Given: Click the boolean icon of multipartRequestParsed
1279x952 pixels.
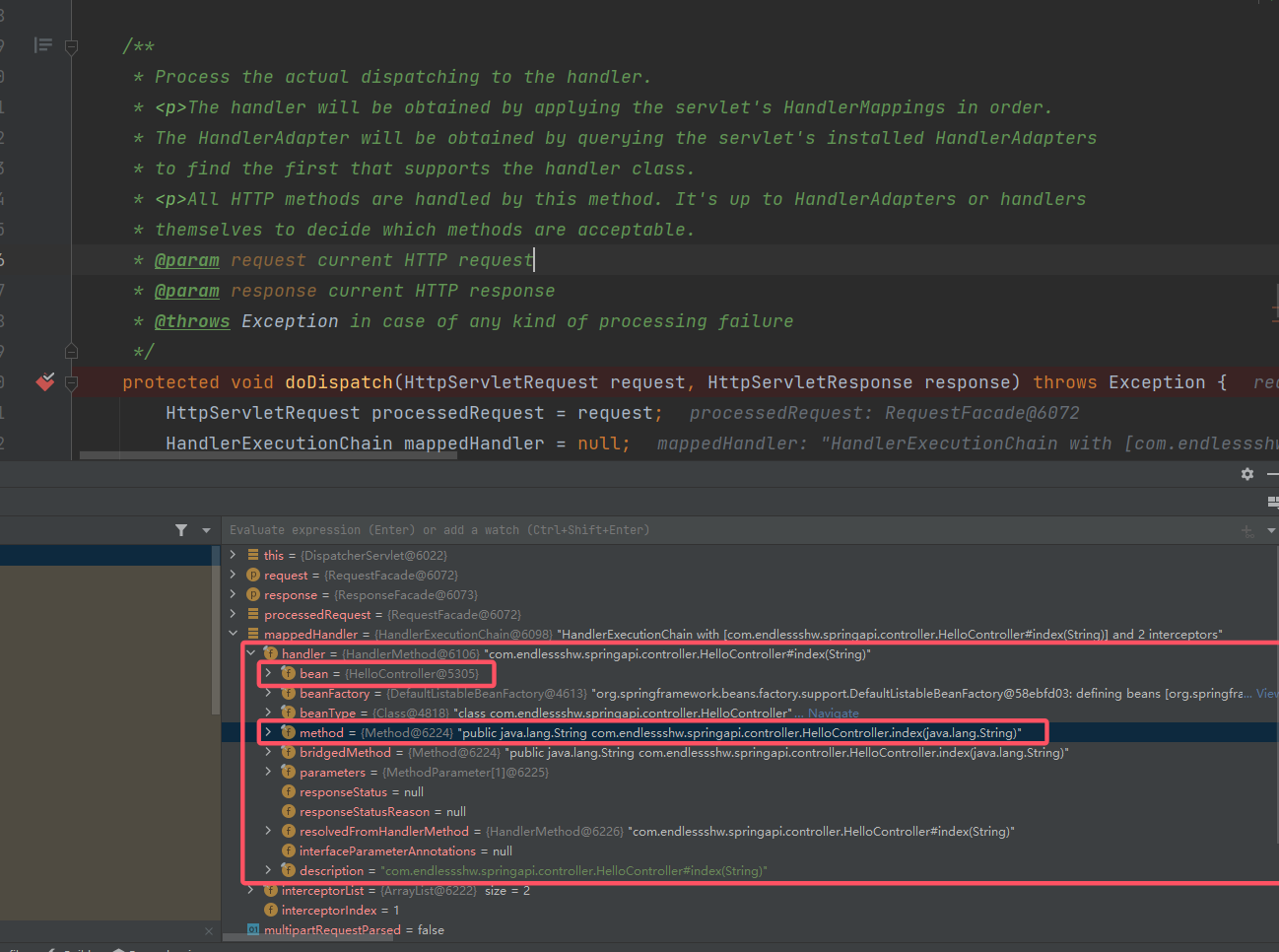Looking at the screenshot, I should (253, 929).
